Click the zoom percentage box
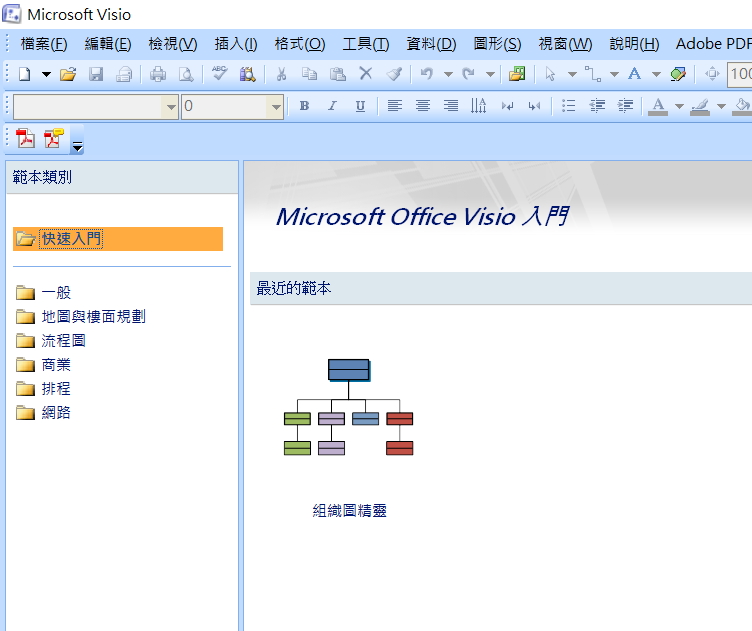The image size is (752, 631). pos(739,74)
